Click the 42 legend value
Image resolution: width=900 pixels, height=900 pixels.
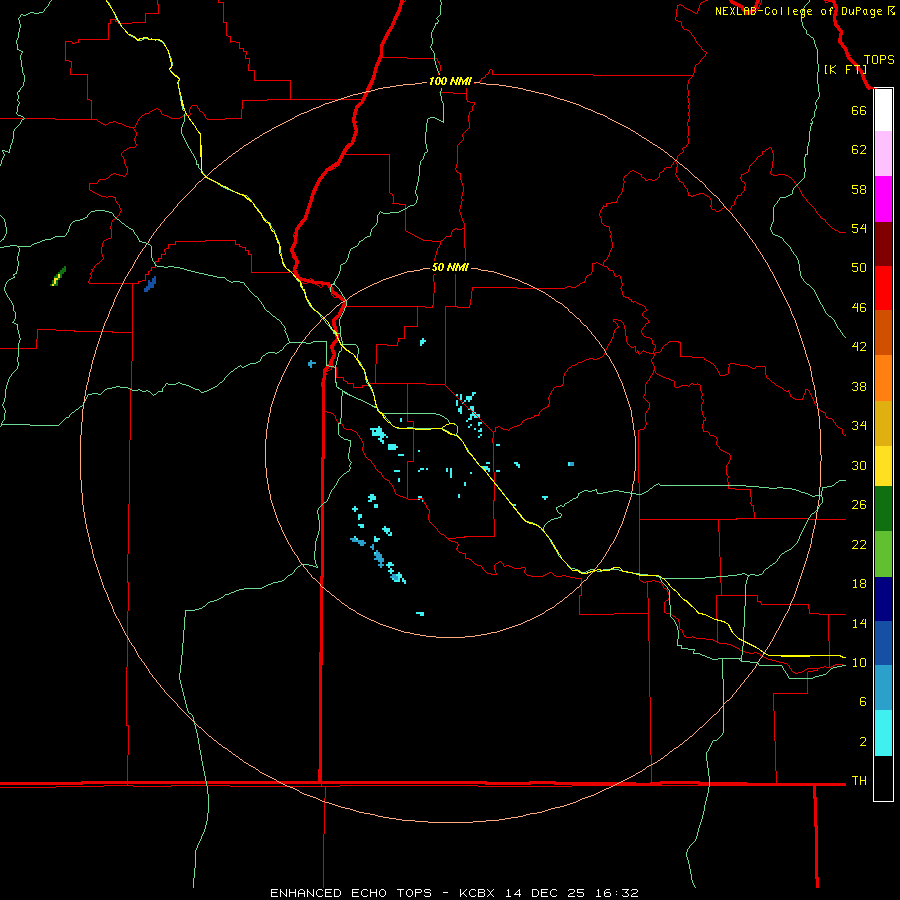pyautogui.click(x=859, y=346)
